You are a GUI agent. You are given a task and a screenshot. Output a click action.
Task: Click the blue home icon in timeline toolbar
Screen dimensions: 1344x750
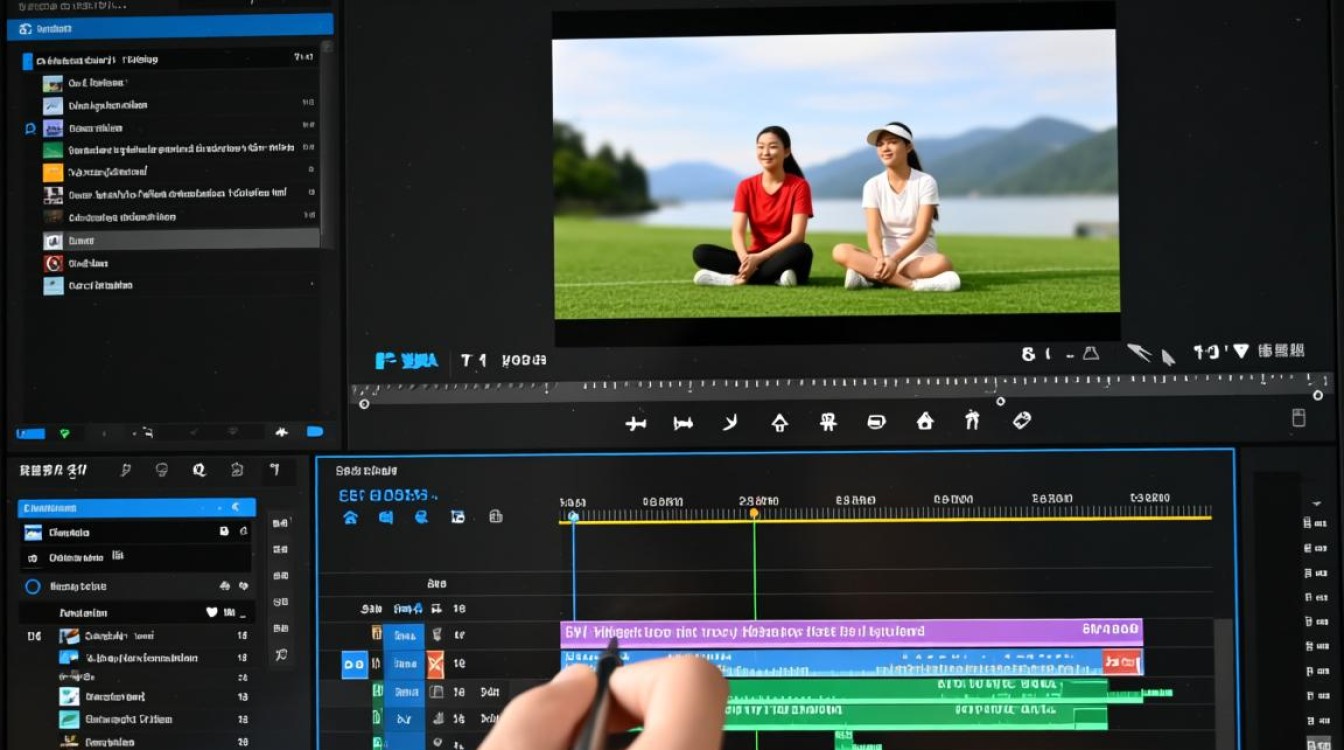point(350,517)
